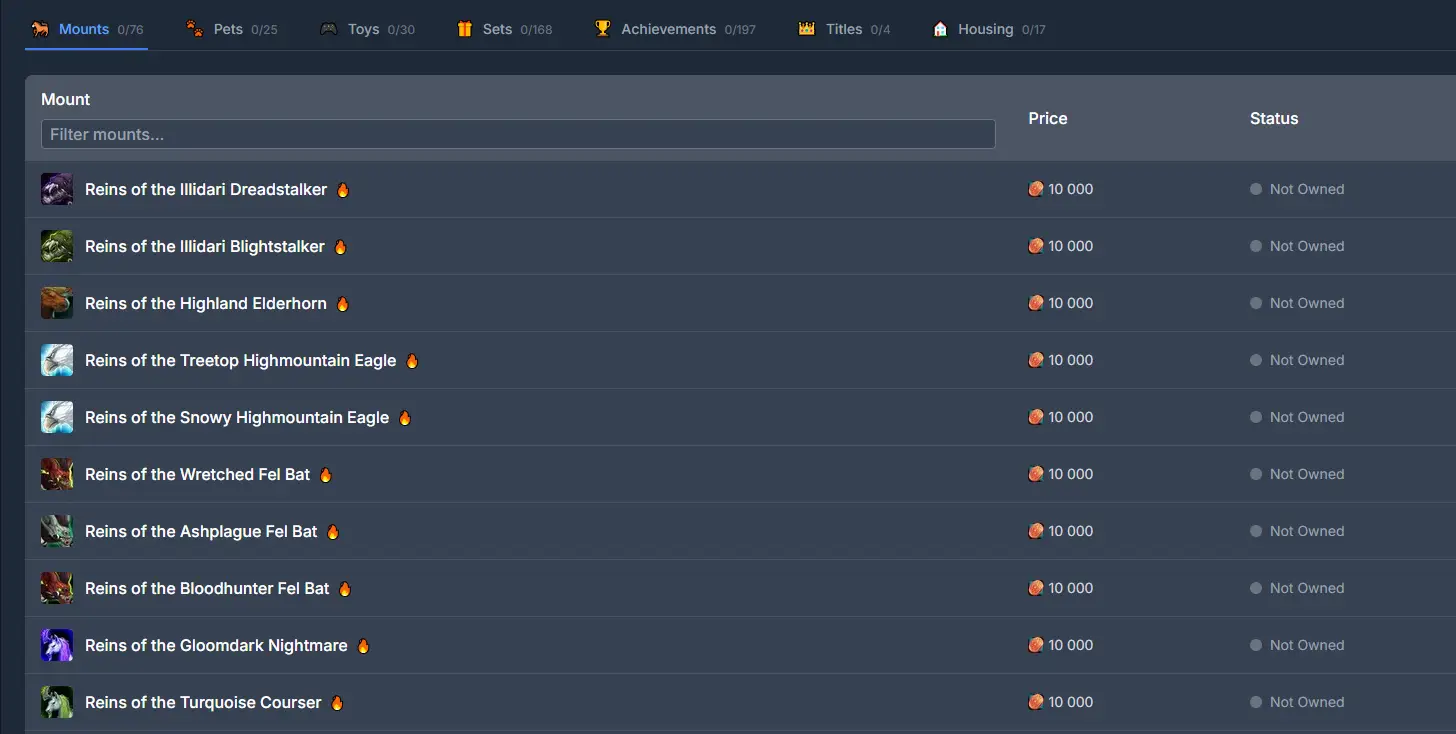1456x734 pixels.
Task: Go to the Titles tab
Action: click(843, 29)
